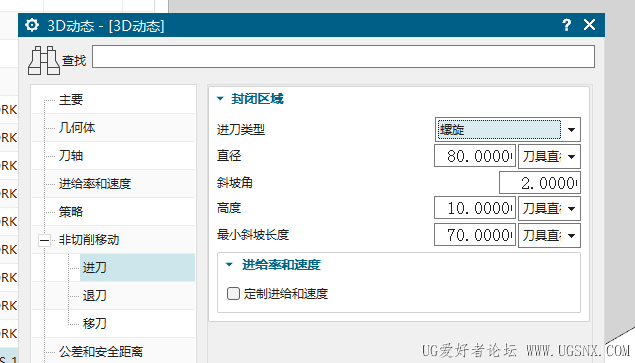Click the help question mark button
Screen dimensions: 635x363
(567, 25)
